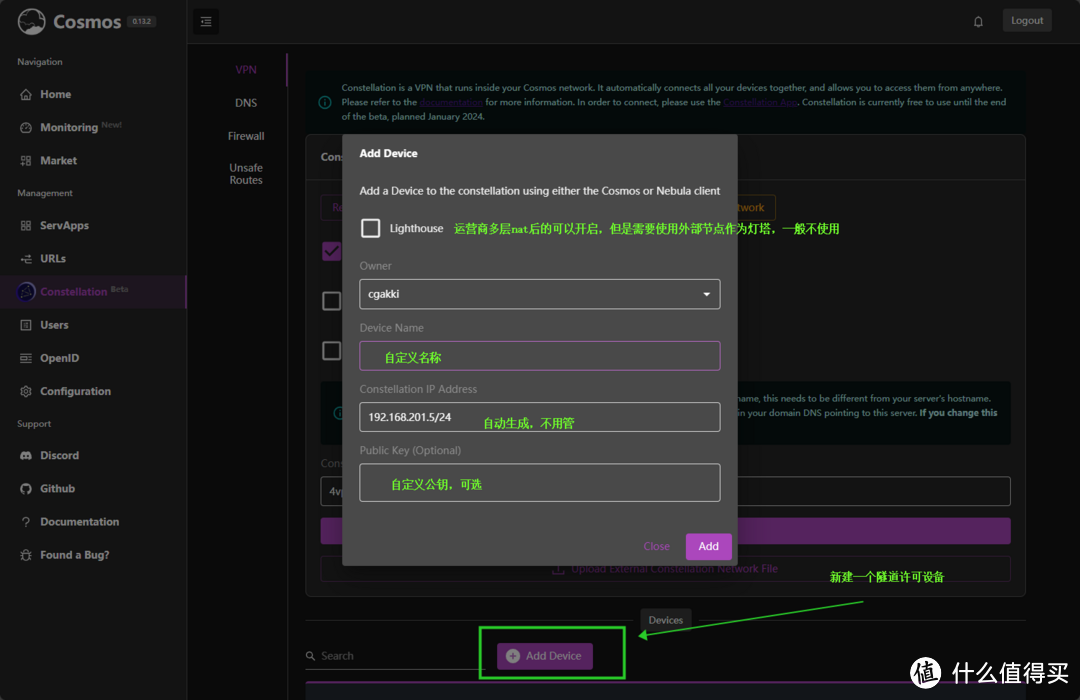Click the Github logo icon
The image size is (1080, 700).
[26, 488]
